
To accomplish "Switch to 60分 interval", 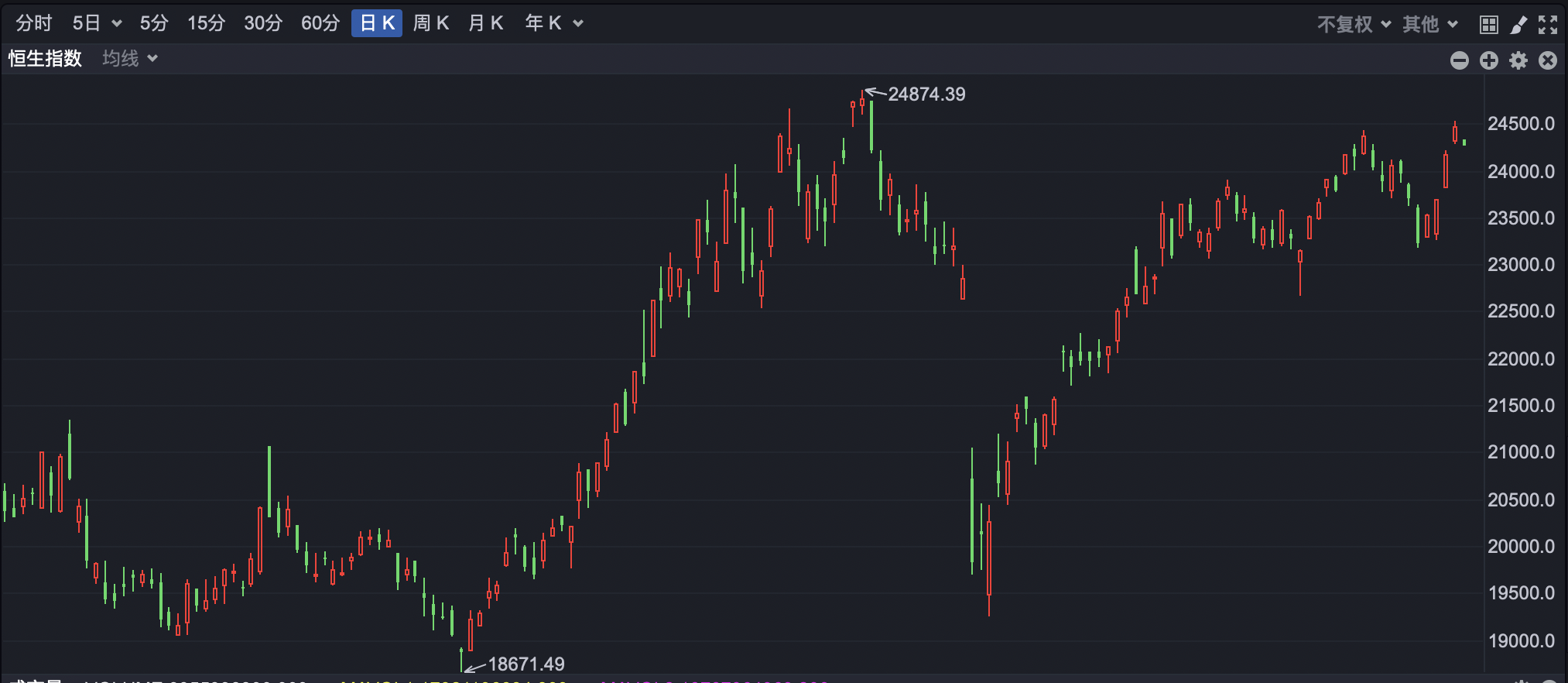I will point(320,23).
